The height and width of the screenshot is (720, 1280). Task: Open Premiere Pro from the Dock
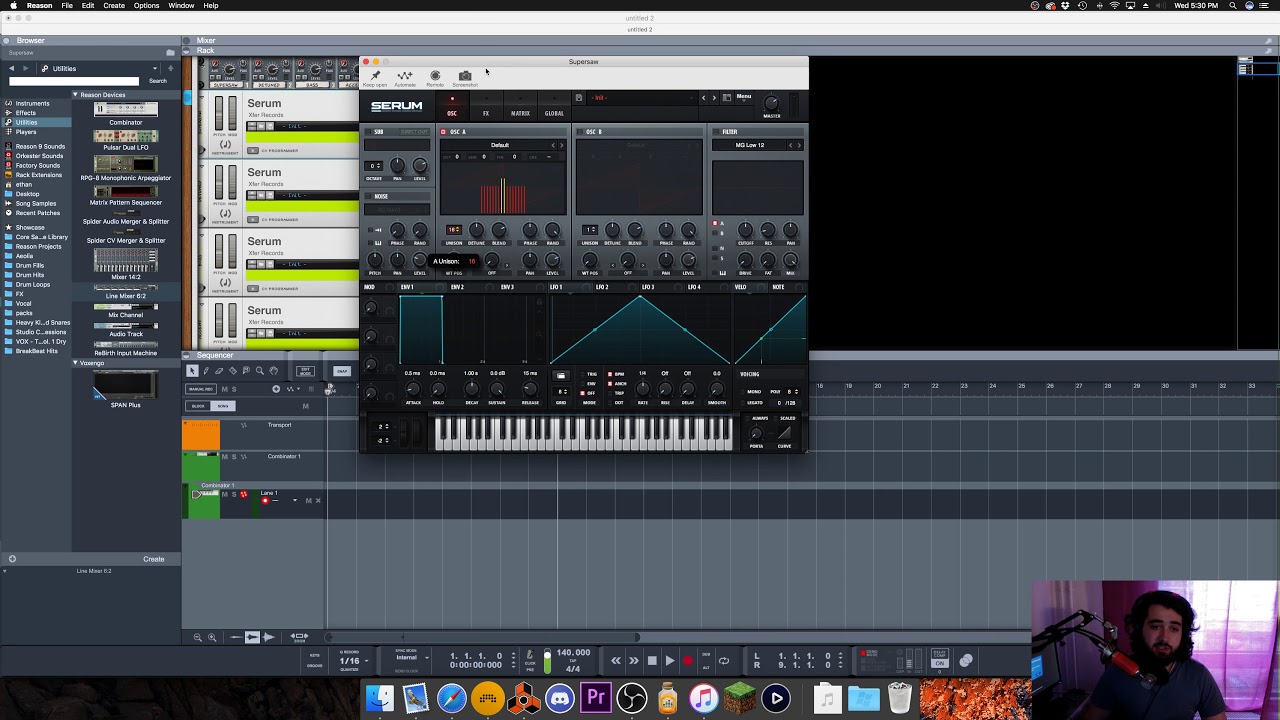[596, 698]
